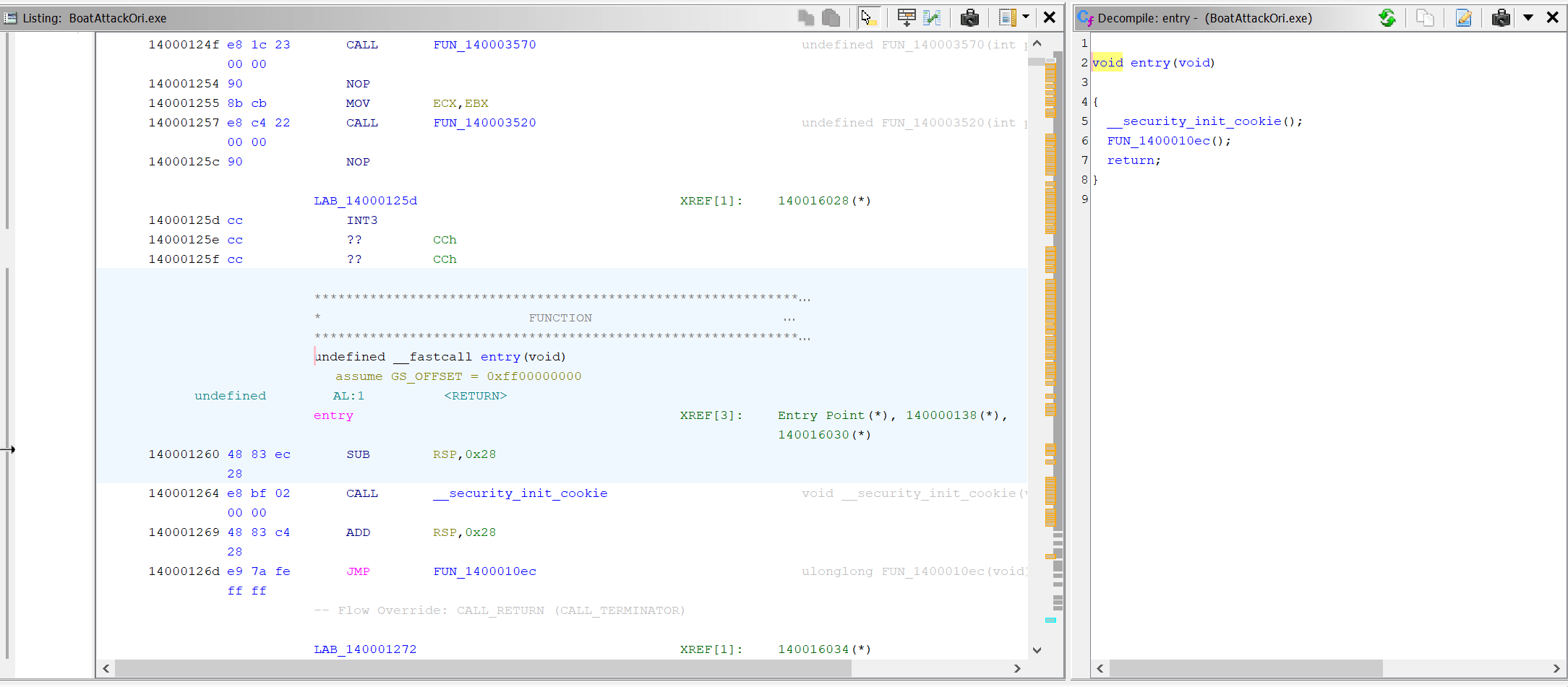Viewport: 1568px width, 687px height.
Task: Toggle mouse hover mode in Listing
Action: tap(868, 17)
